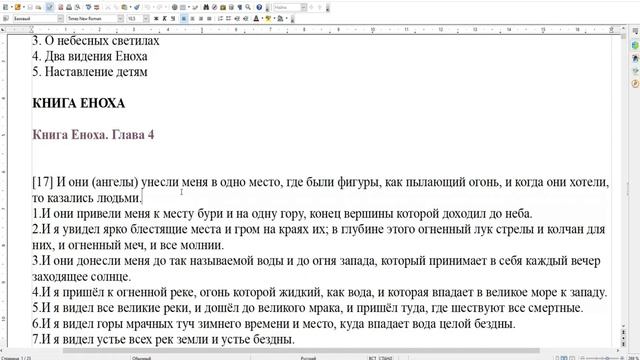This screenshot has width=640, height=360.
Task: Toggle AutoSpellcheck icon
Action: pos(97,7)
